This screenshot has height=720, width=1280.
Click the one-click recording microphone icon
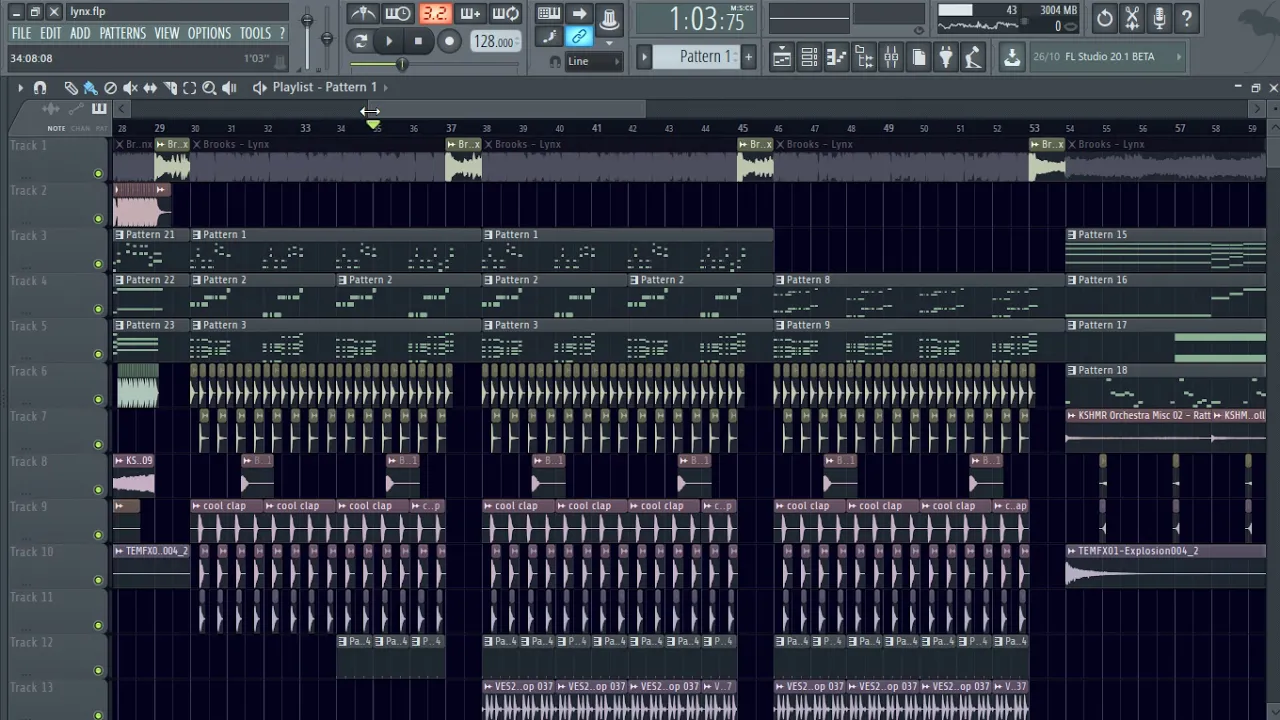[1159, 18]
